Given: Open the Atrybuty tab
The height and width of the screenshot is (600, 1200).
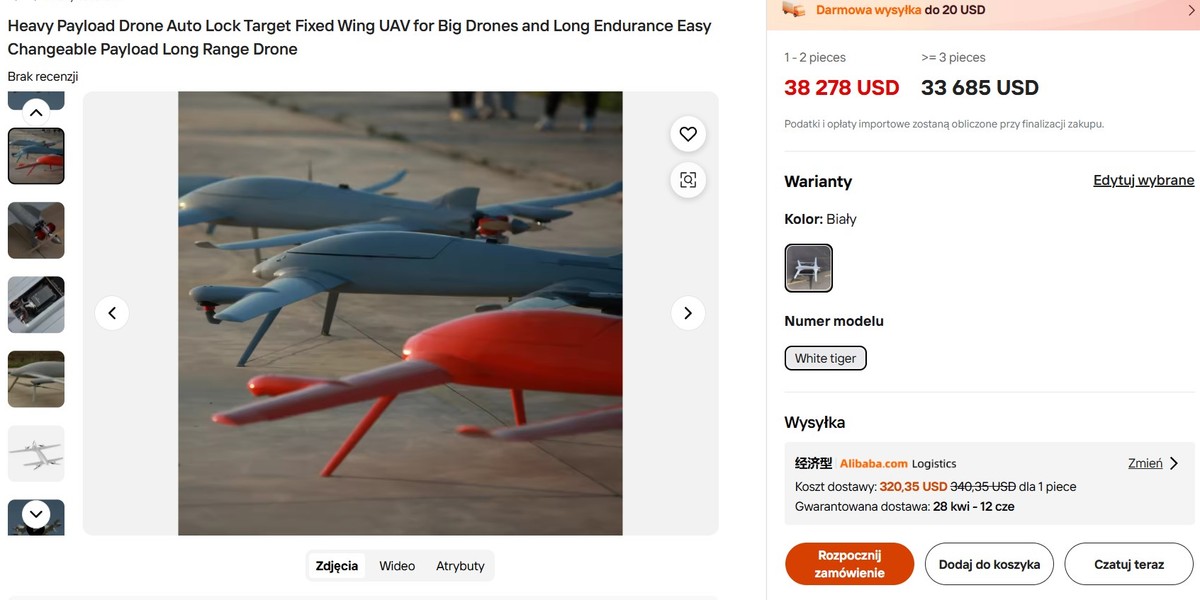Looking at the screenshot, I should [x=460, y=565].
